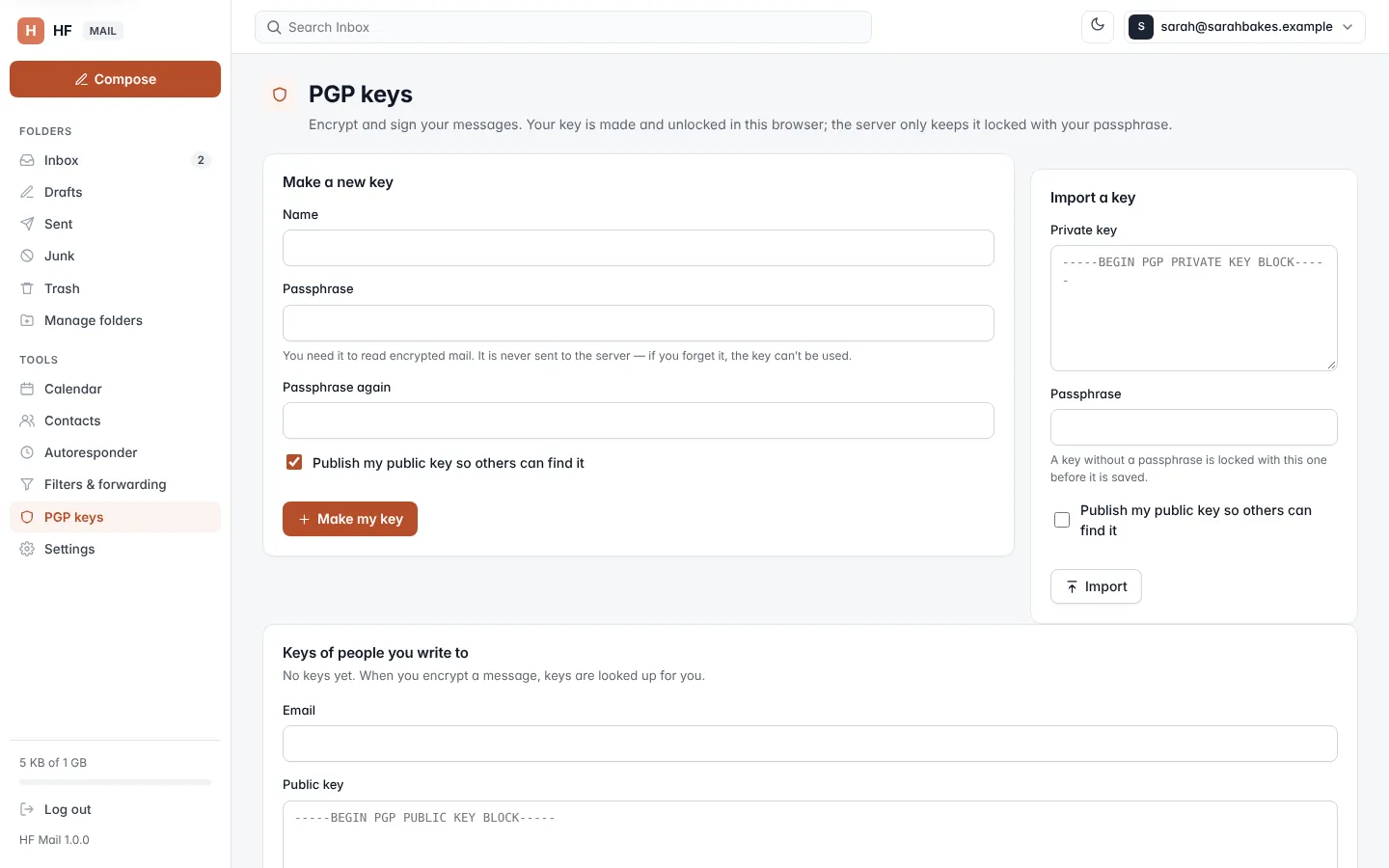Click the Import a key Passphrase field
The height and width of the screenshot is (868, 1389).
(x=1194, y=427)
